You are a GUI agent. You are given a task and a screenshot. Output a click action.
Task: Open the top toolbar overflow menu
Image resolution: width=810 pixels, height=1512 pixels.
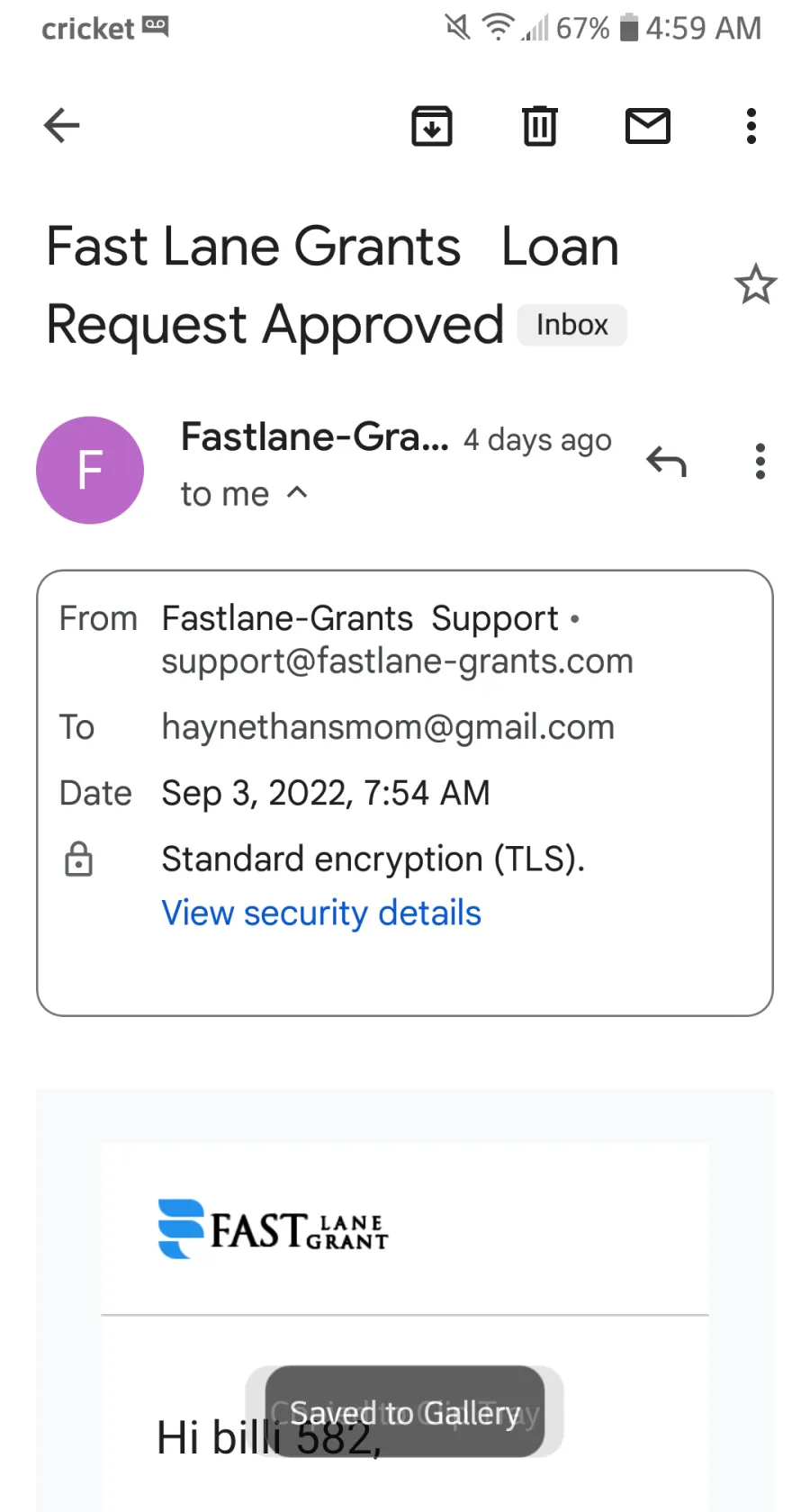(751, 126)
